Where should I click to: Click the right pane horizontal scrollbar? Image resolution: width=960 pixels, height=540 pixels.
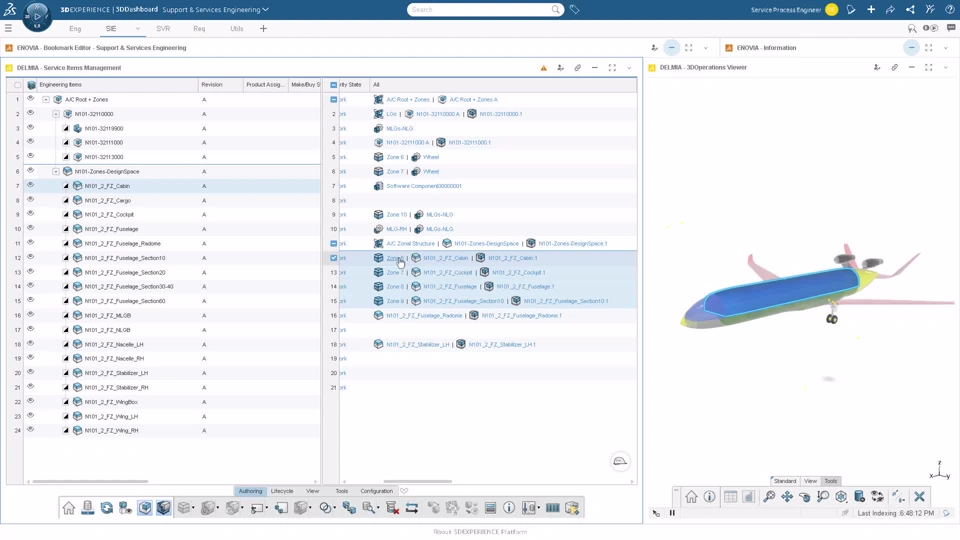coord(418,481)
